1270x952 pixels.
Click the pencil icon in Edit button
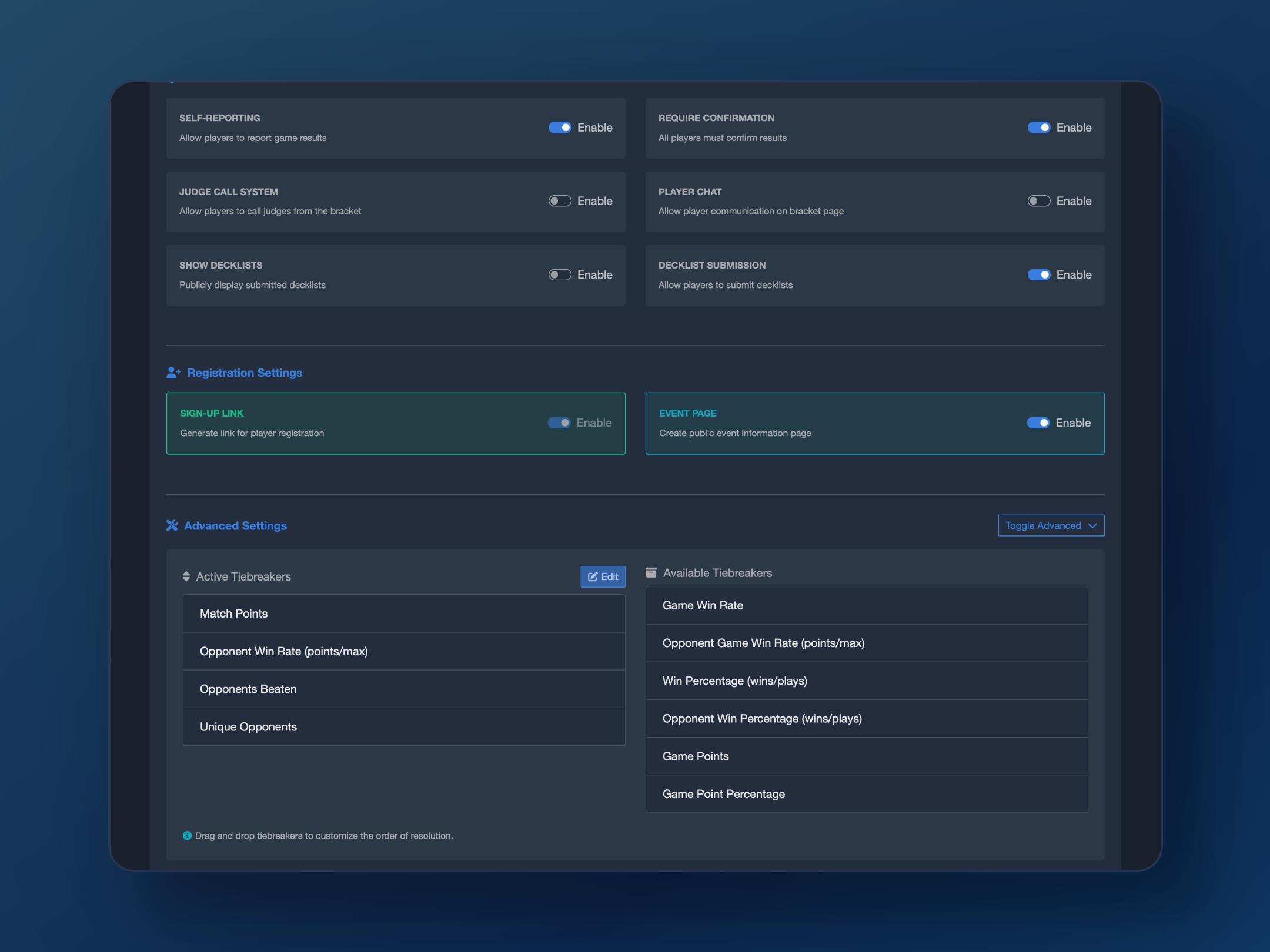click(593, 576)
